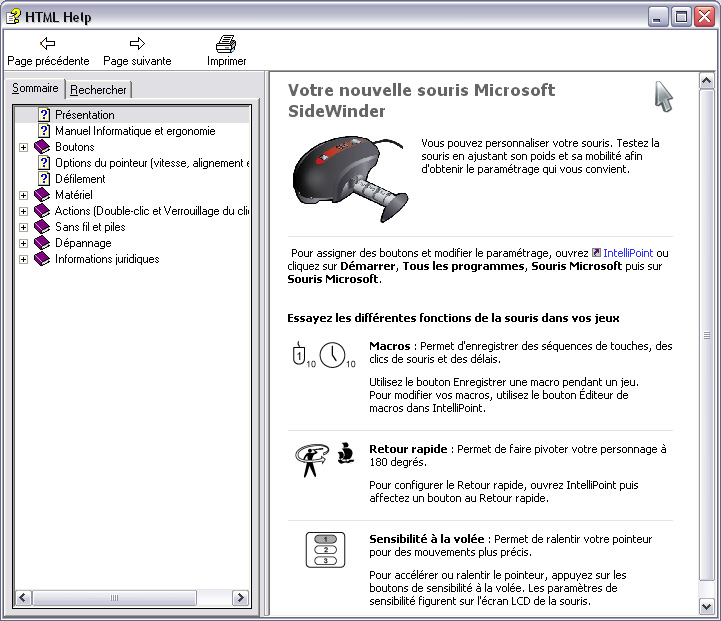The image size is (721, 621).
Task: Click the purple book icon next to Dépannage
Action: (42, 243)
